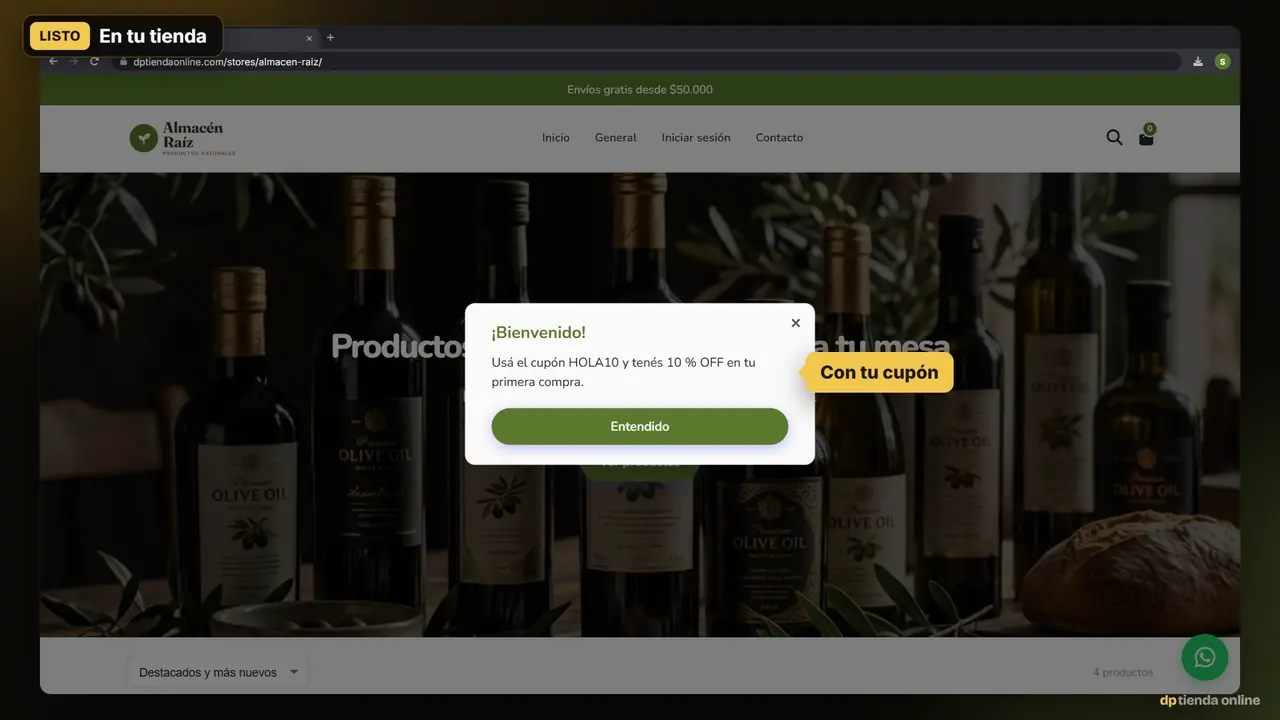
Task: Close the current browser tab
Action: click(309, 38)
